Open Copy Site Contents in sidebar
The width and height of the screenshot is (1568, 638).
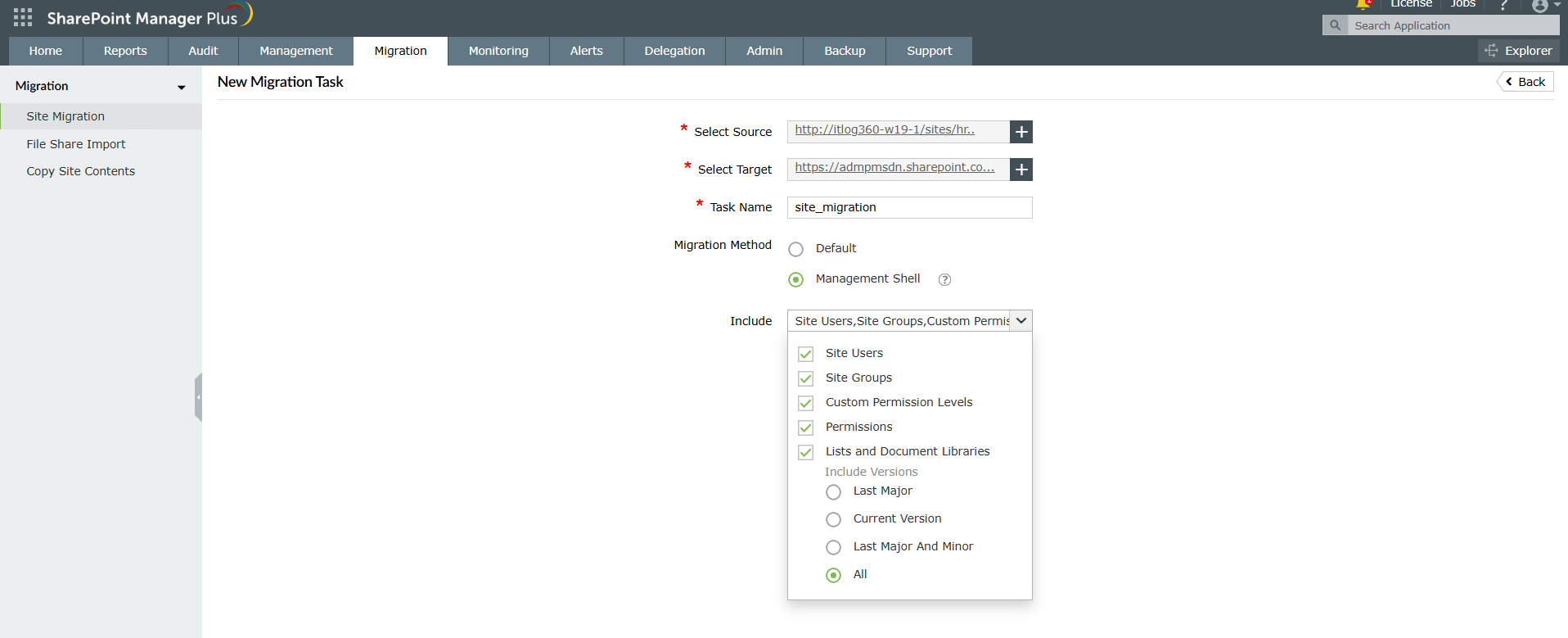click(81, 171)
